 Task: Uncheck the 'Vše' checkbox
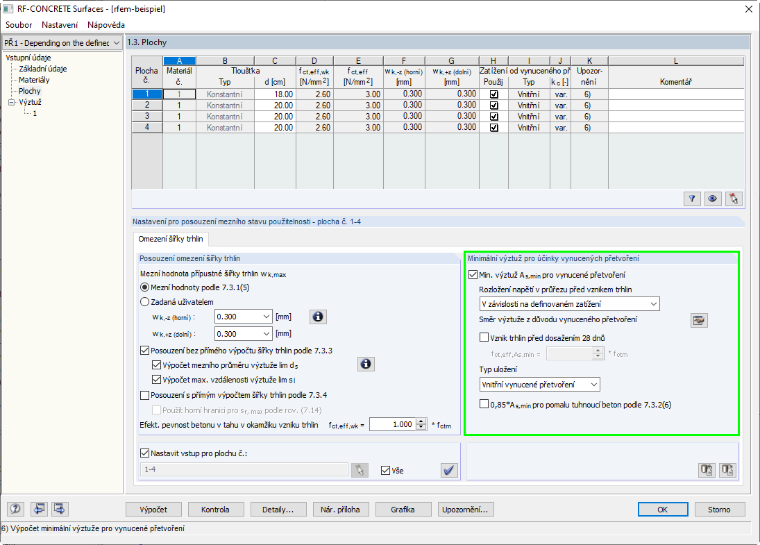click(385, 470)
